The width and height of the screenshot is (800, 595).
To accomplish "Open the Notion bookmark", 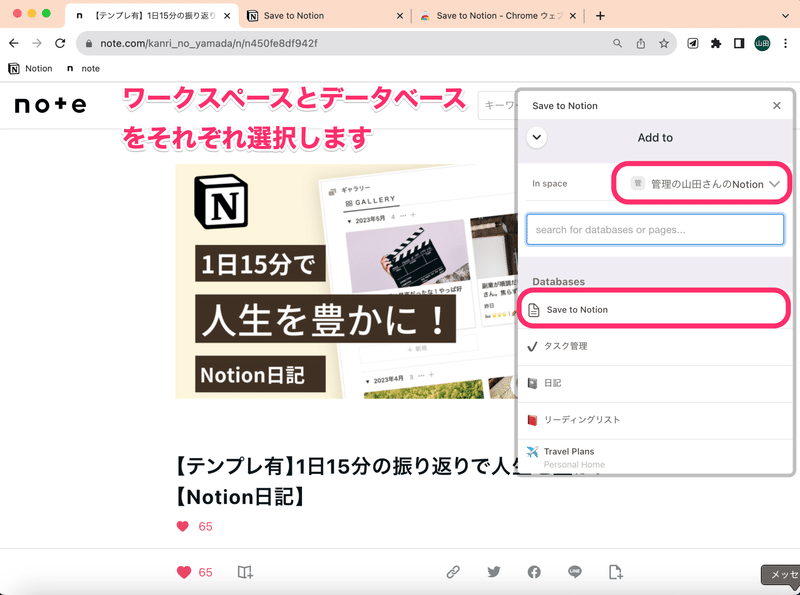I will click(31, 68).
